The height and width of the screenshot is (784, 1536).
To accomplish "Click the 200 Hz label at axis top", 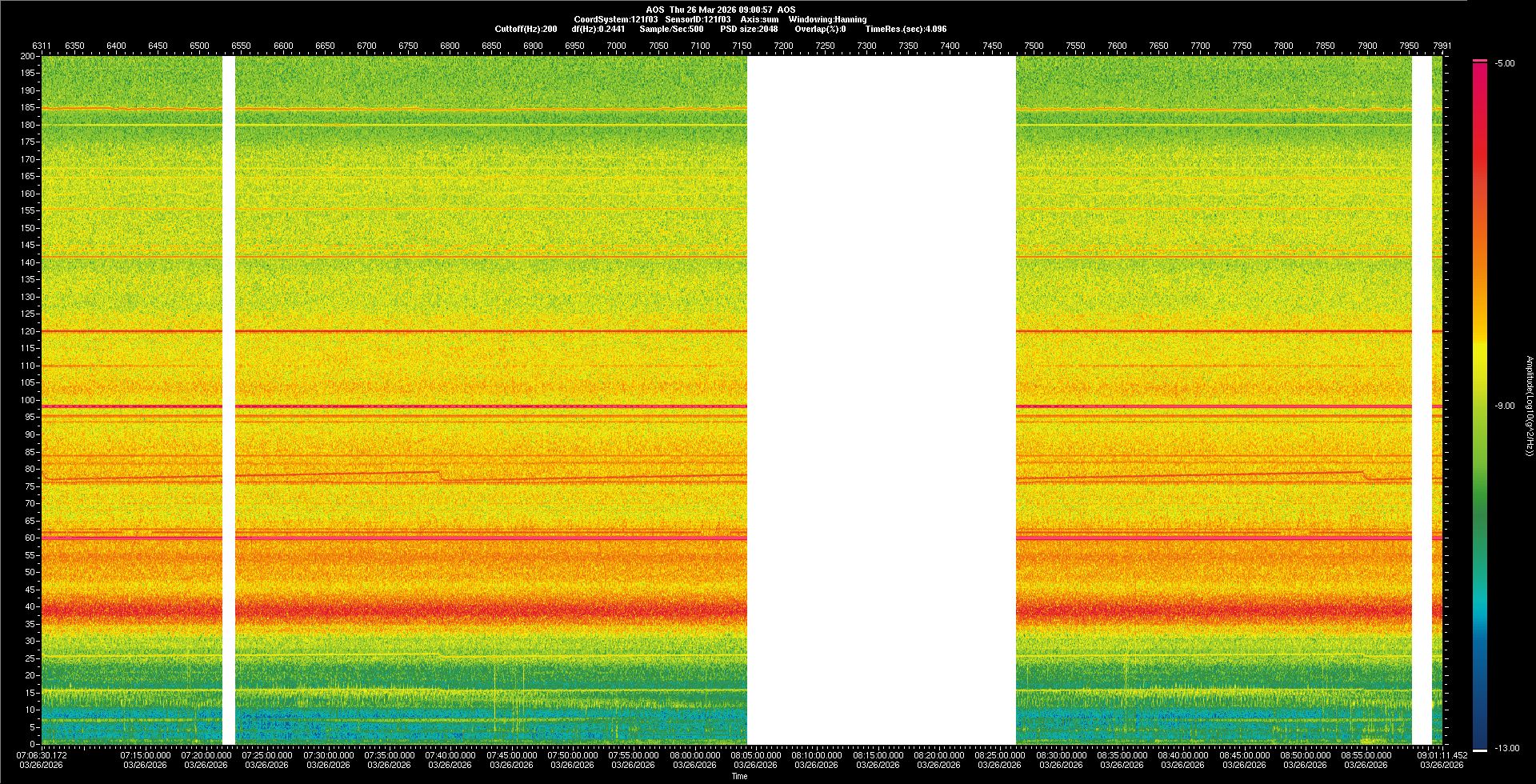I will coord(28,56).
